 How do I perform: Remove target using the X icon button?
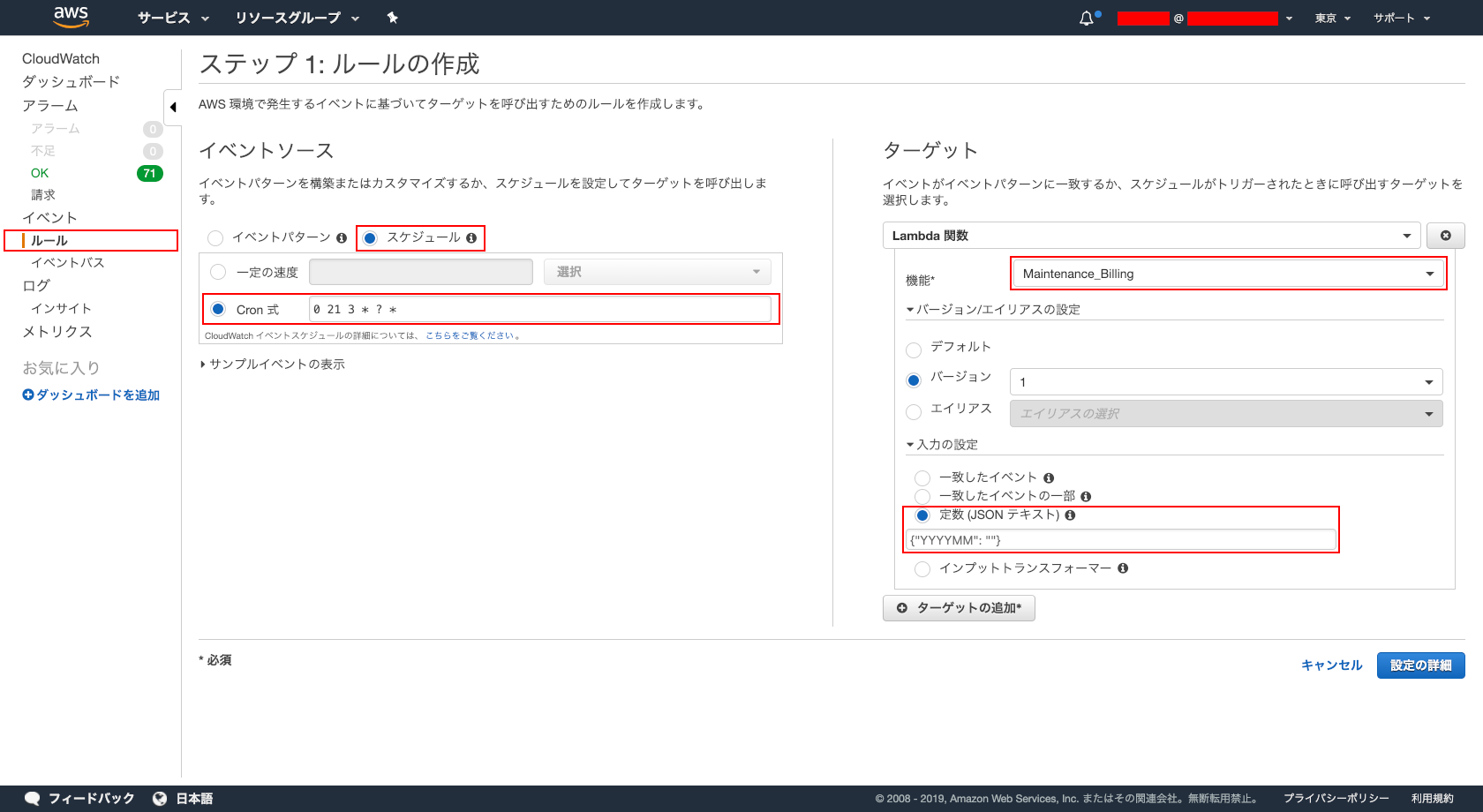pos(1445,236)
